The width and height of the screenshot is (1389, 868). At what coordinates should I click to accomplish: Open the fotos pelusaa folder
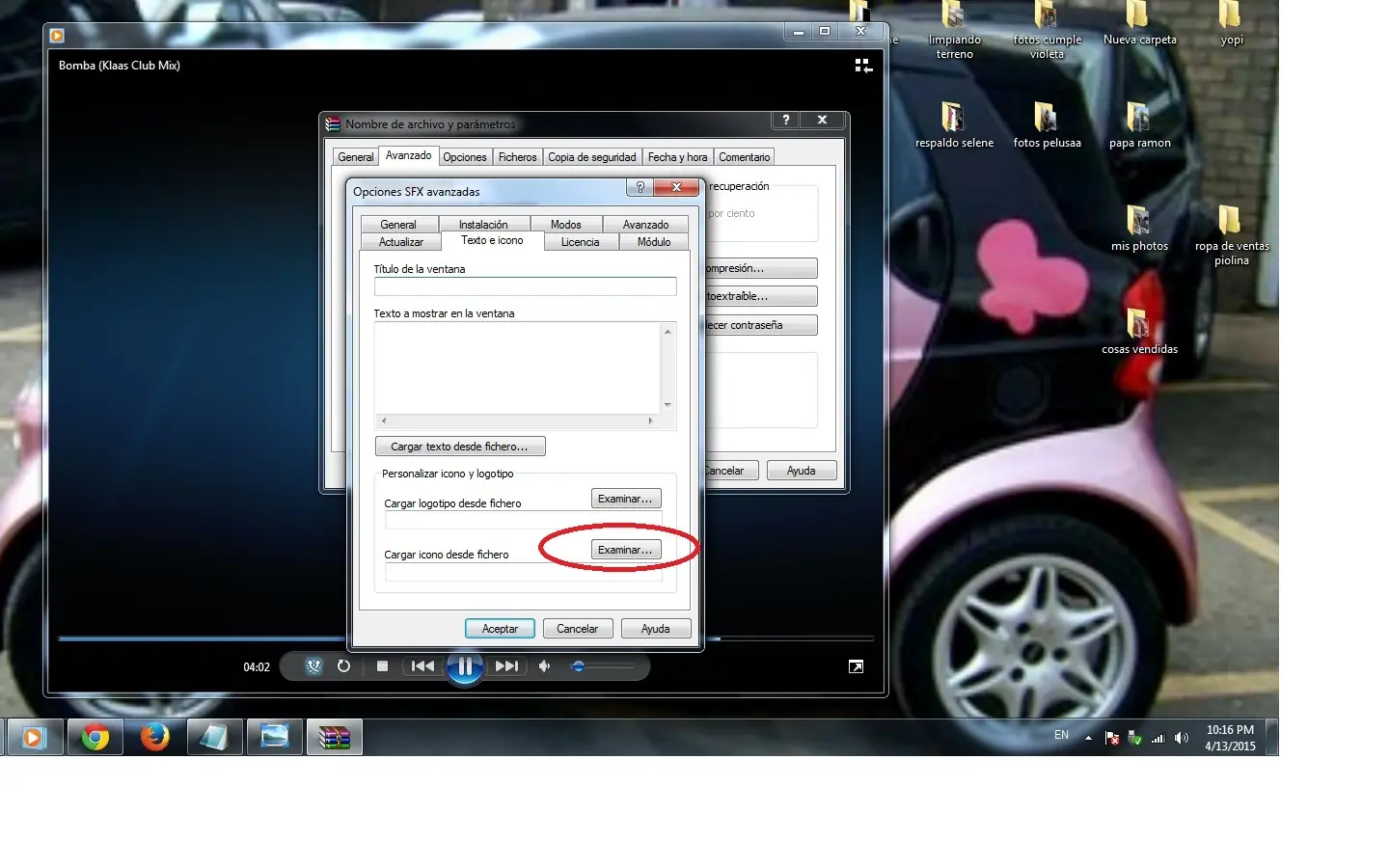1047,125
